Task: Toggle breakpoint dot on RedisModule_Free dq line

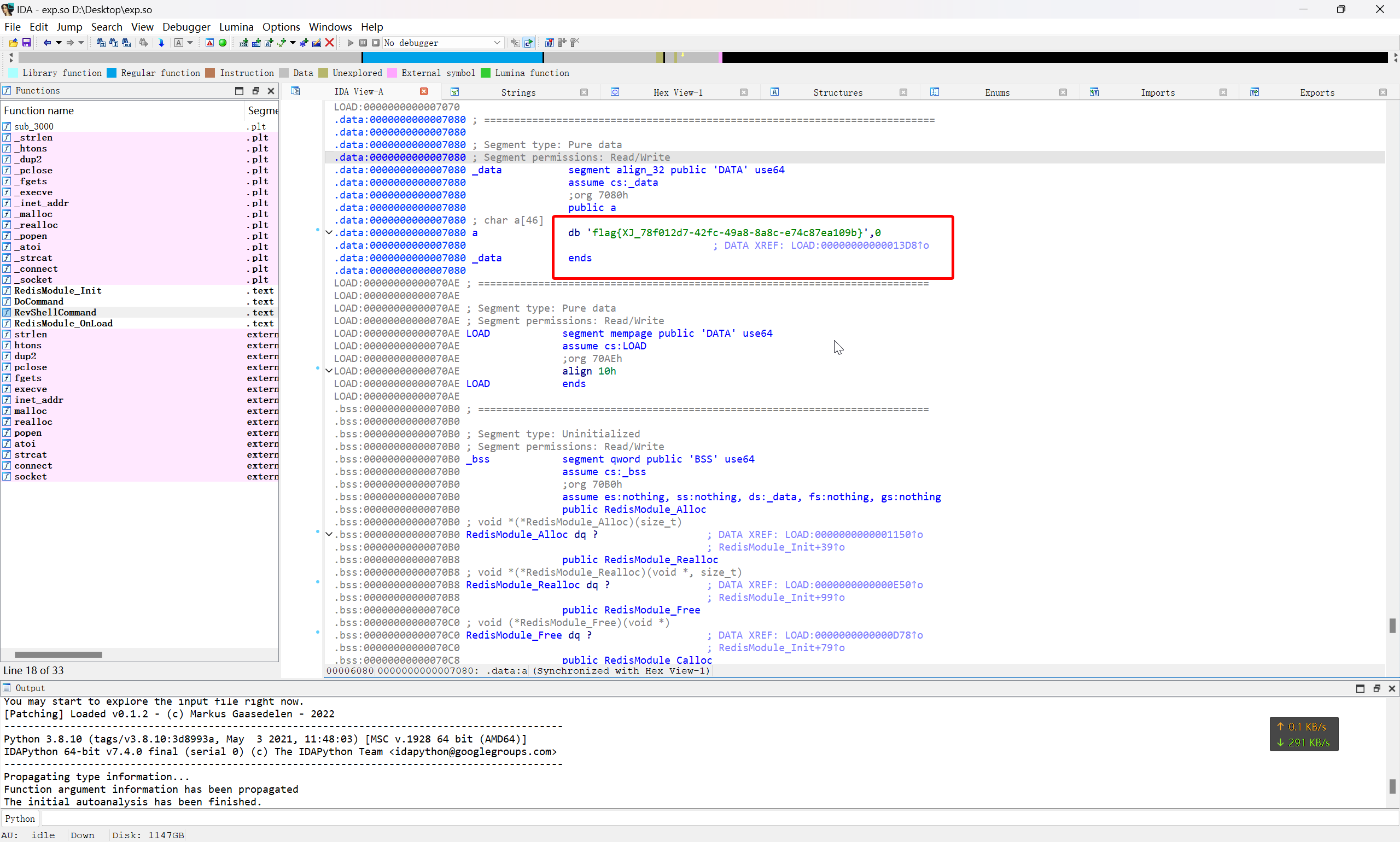Action: [318, 632]
